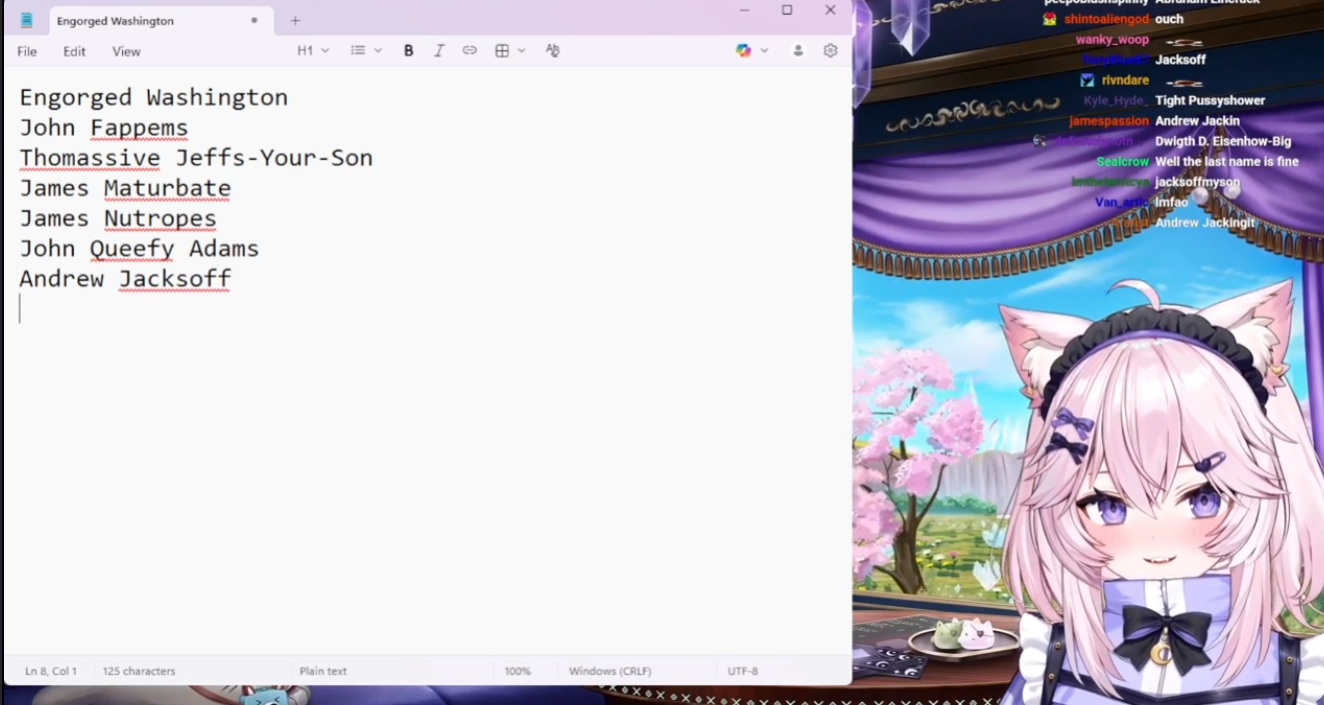1324x705 pixels.
Task: Click the word Adams in the document
Action: pos(224,249)
